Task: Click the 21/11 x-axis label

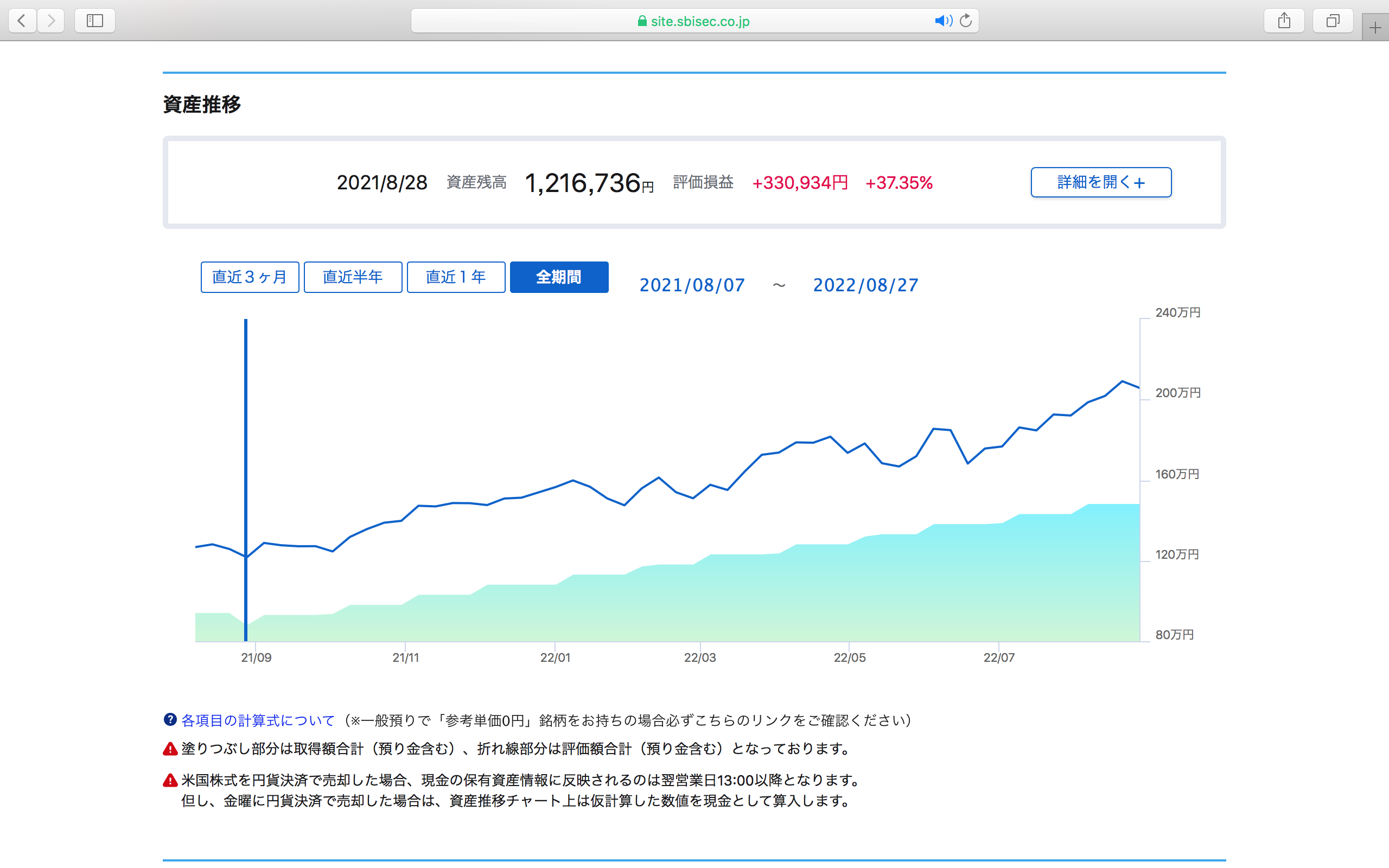Action: 406,658
